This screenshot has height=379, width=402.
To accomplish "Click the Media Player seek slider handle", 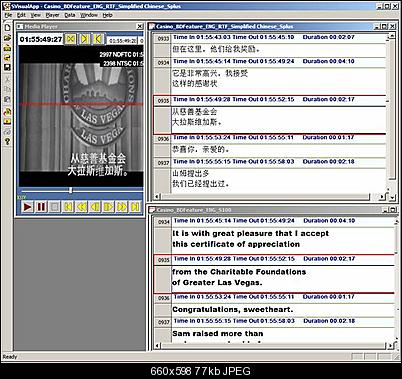I will 70,190.
